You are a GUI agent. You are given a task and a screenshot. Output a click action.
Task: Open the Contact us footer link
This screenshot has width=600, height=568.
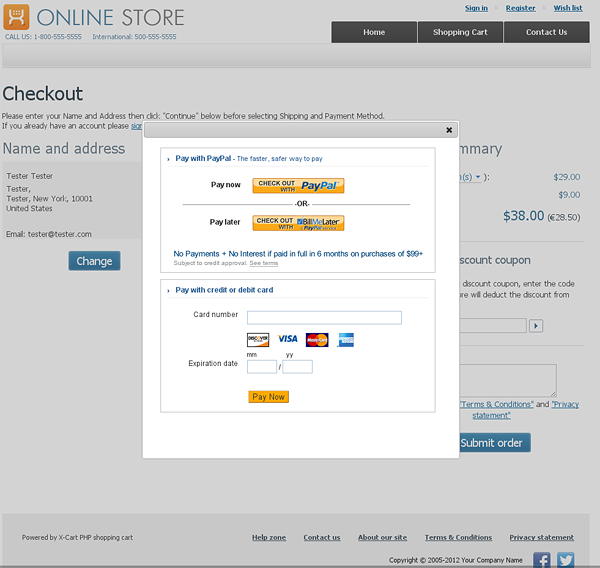[322, 537]
